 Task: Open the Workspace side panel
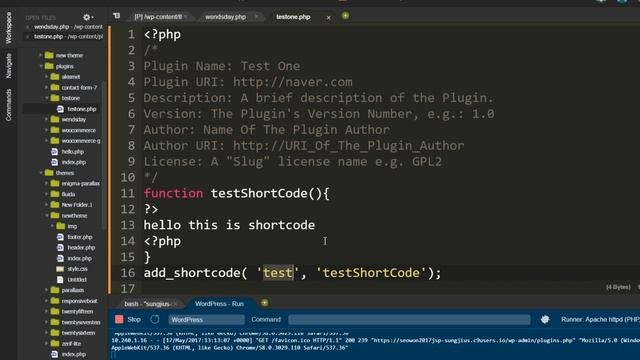pyautogui.click(x=9, y=28)
